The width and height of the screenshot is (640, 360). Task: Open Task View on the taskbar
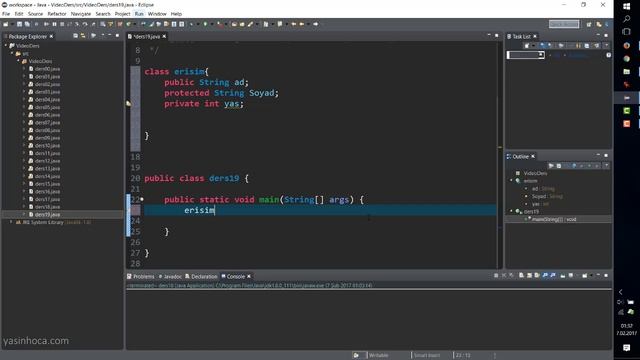tap(627, 31)
